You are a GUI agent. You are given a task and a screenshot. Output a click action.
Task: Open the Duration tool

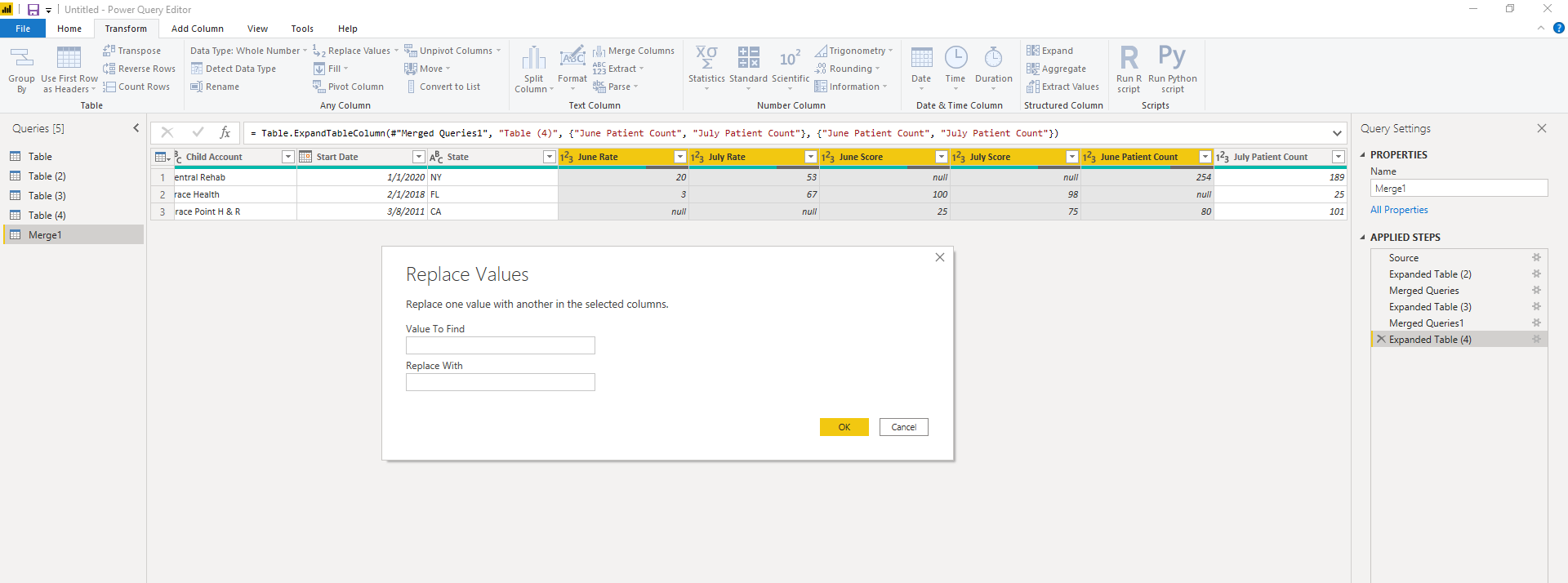point(994,69)
